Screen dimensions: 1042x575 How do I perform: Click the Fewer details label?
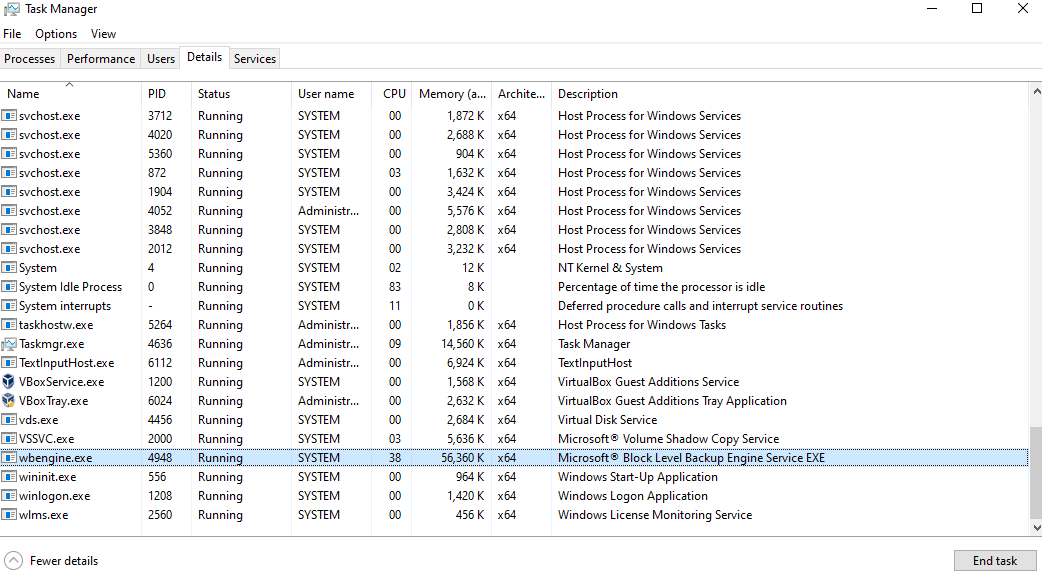point(64,561)
